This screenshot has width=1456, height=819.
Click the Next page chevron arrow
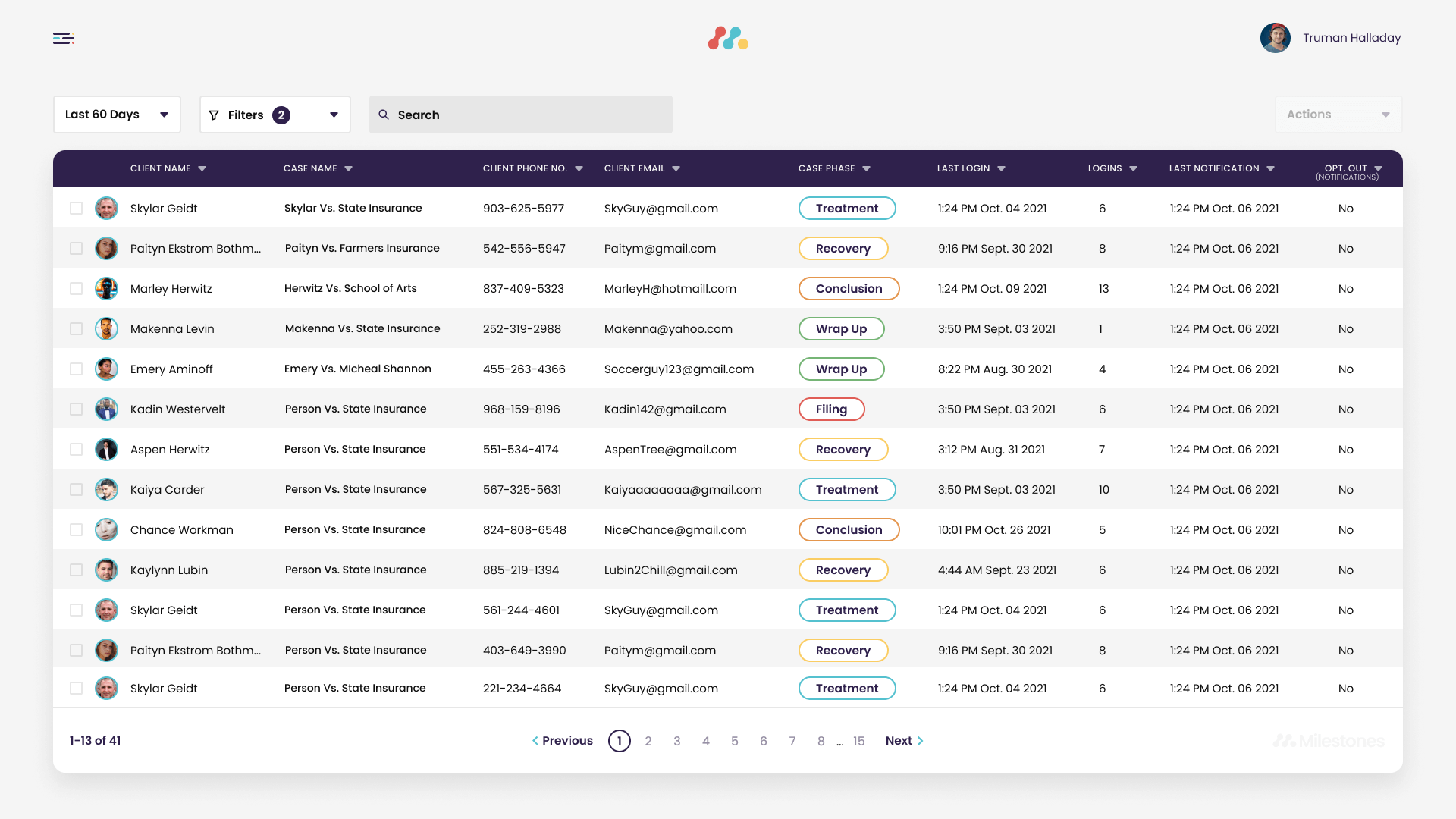click(920, 741)
